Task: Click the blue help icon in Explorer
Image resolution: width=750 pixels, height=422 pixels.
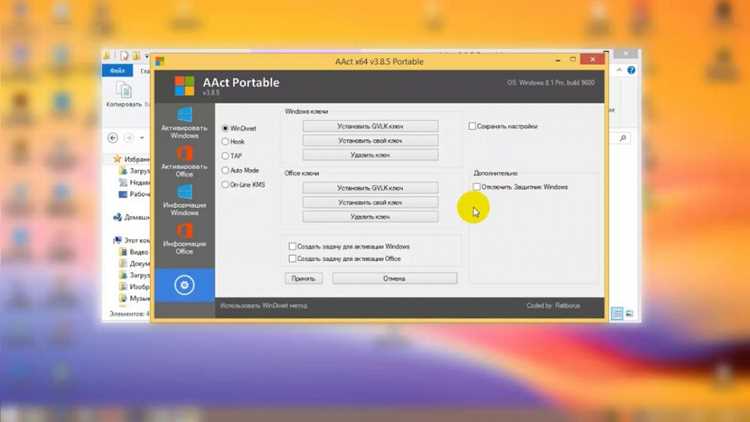Action: pos(631,70)
